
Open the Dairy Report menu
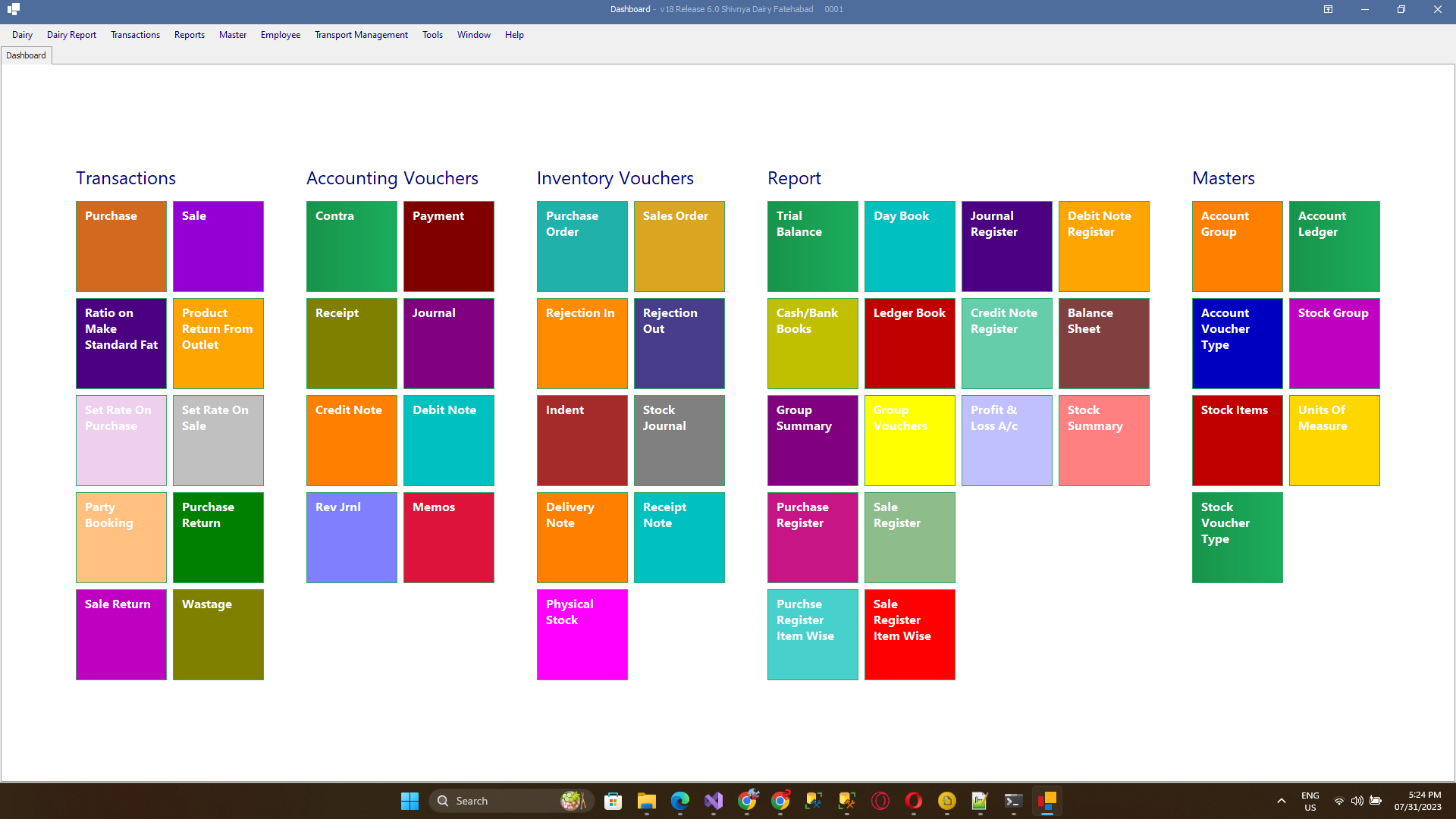[x=71, y=35]
